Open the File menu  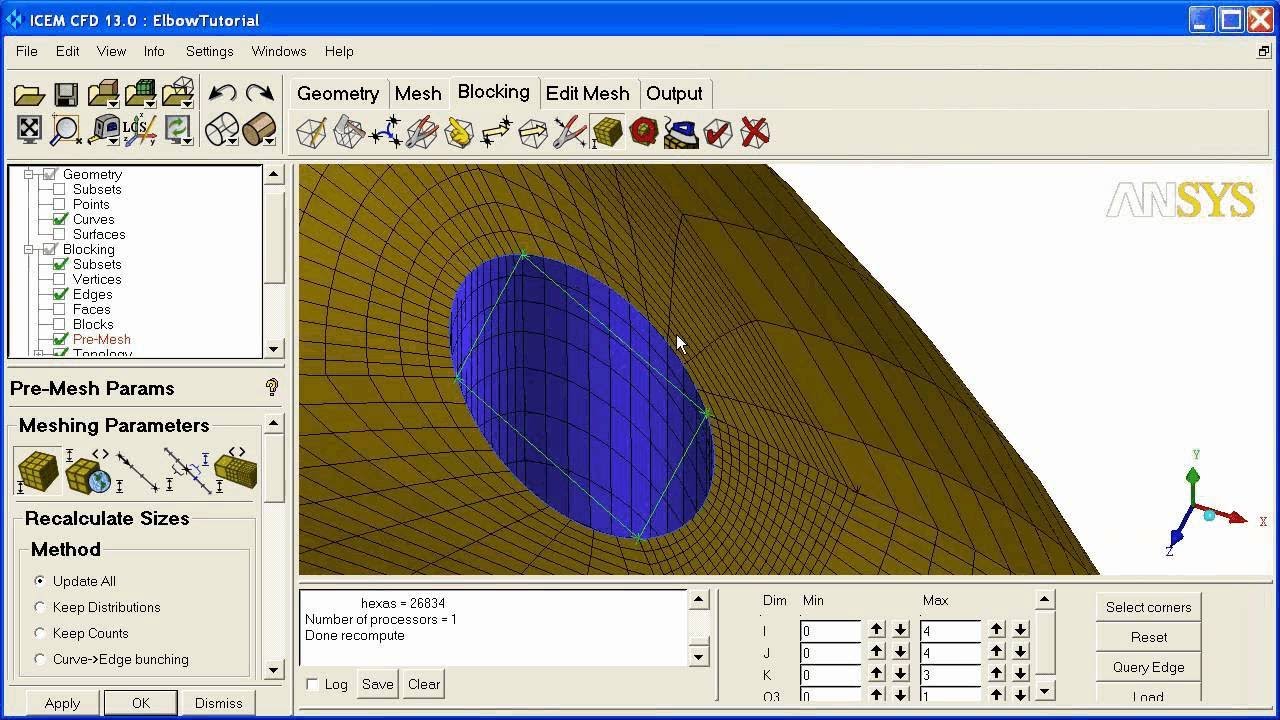pos(27,51)
